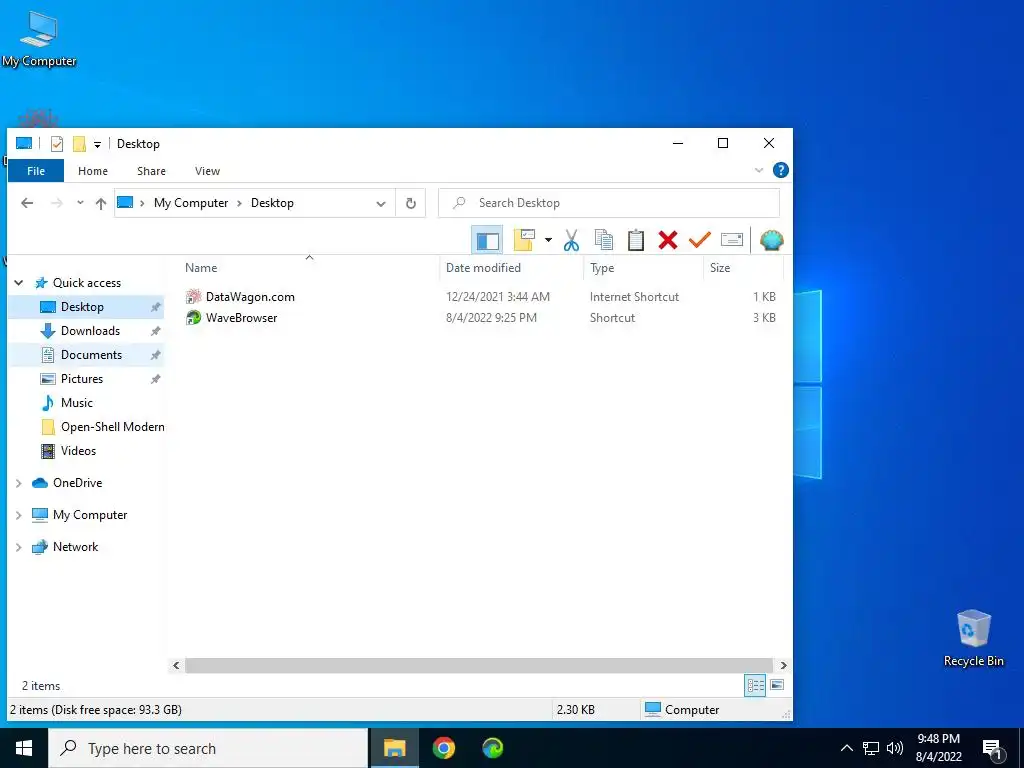Switch to Large icons view button
The height and width of the screenshot is (768, 1024).
776,686
